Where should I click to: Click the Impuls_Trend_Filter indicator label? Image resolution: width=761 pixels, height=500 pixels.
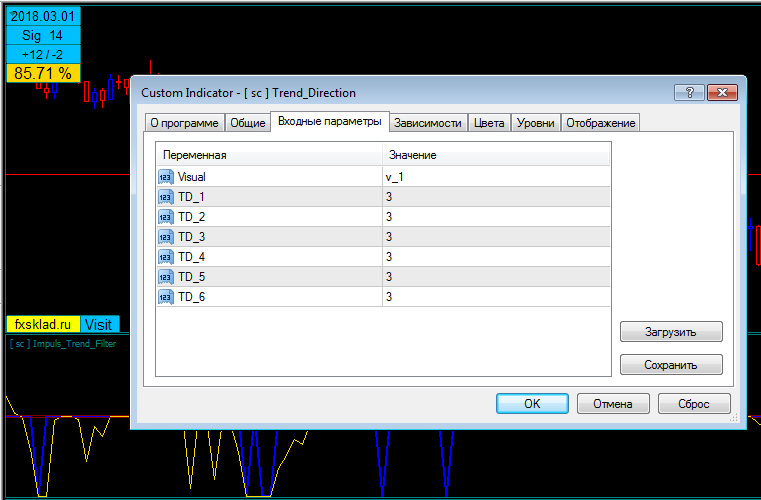(x=63, y=344)
